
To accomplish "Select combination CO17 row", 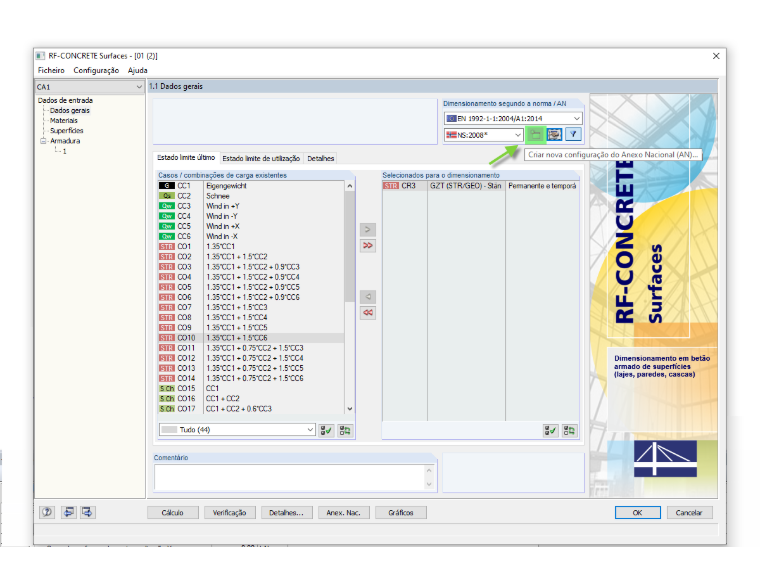I will click(251, 409).
